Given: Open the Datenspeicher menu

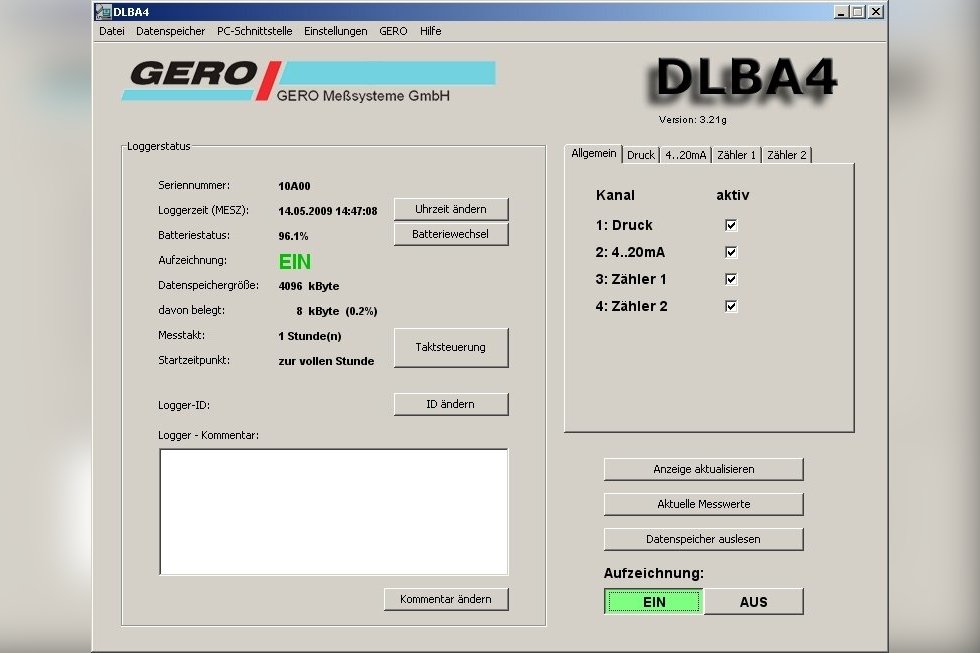Looking at the screenshot, I should coord(171,31).
